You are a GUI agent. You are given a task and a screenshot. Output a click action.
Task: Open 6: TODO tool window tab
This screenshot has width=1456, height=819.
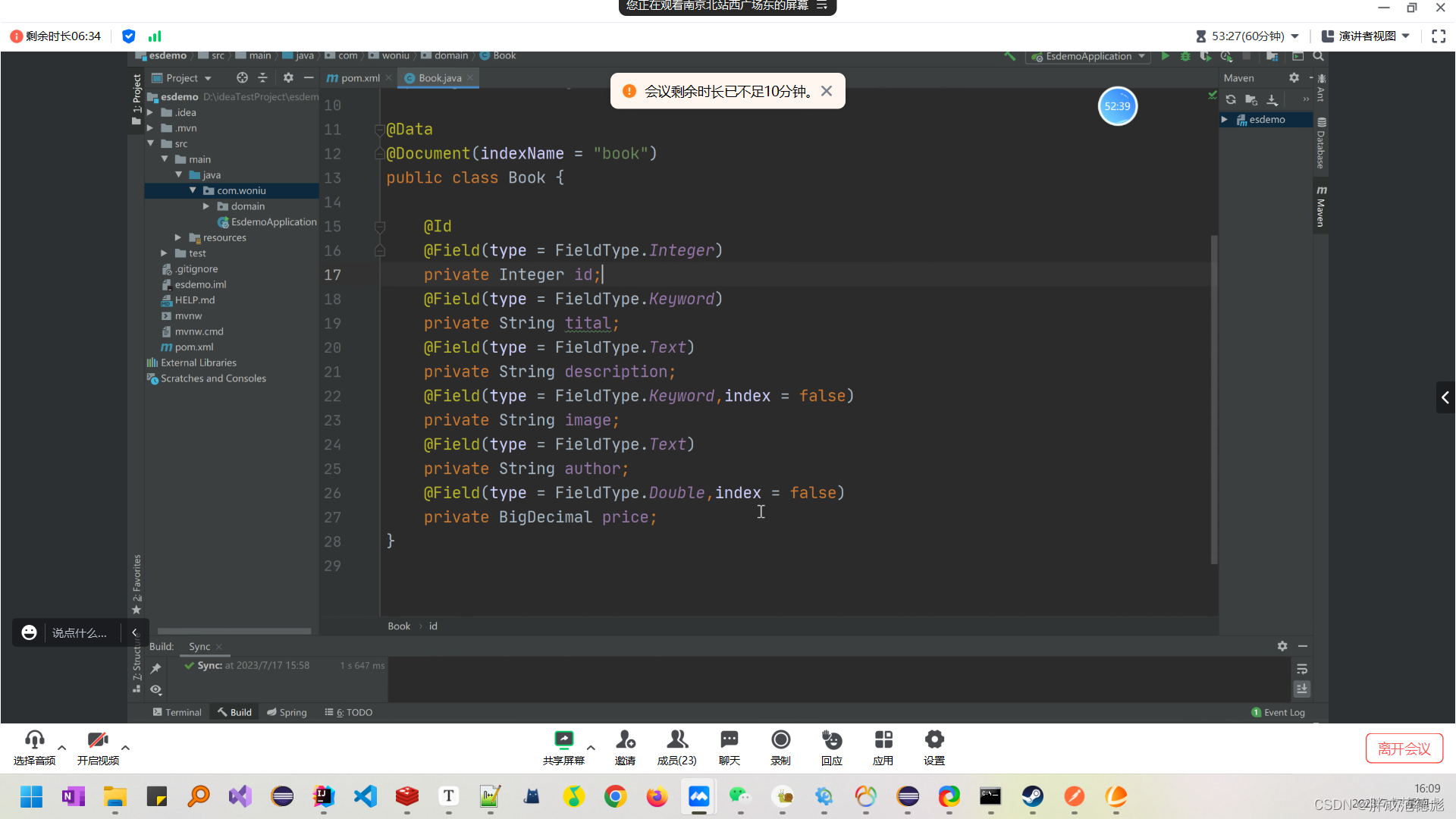pyautogui.click(x=349, y=712)
